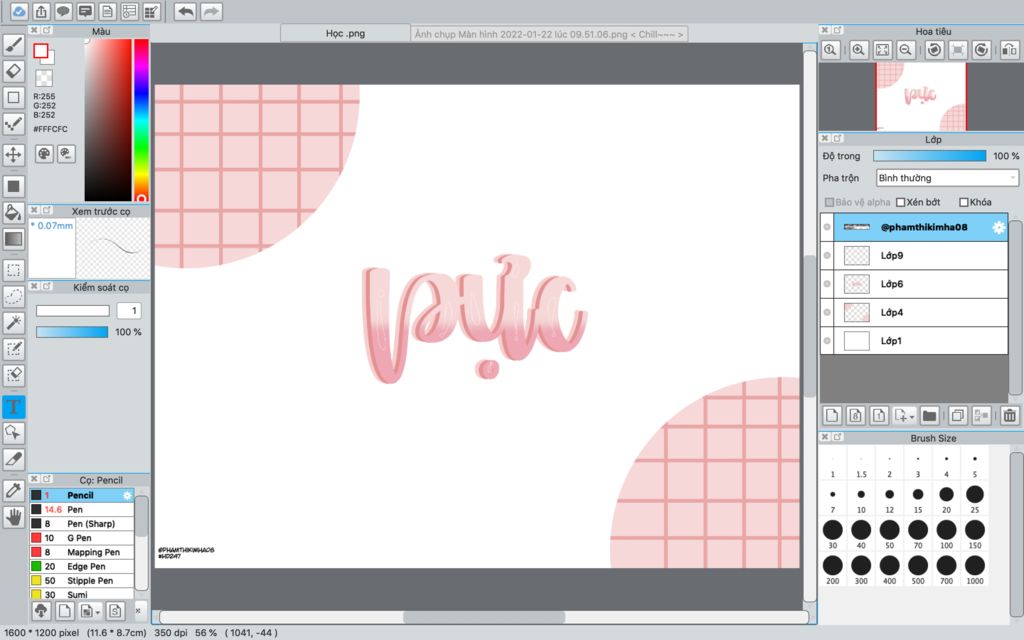Click the horizontal canvas scrollbar
Screen dimensions: 1024x640
coord(484,616)
